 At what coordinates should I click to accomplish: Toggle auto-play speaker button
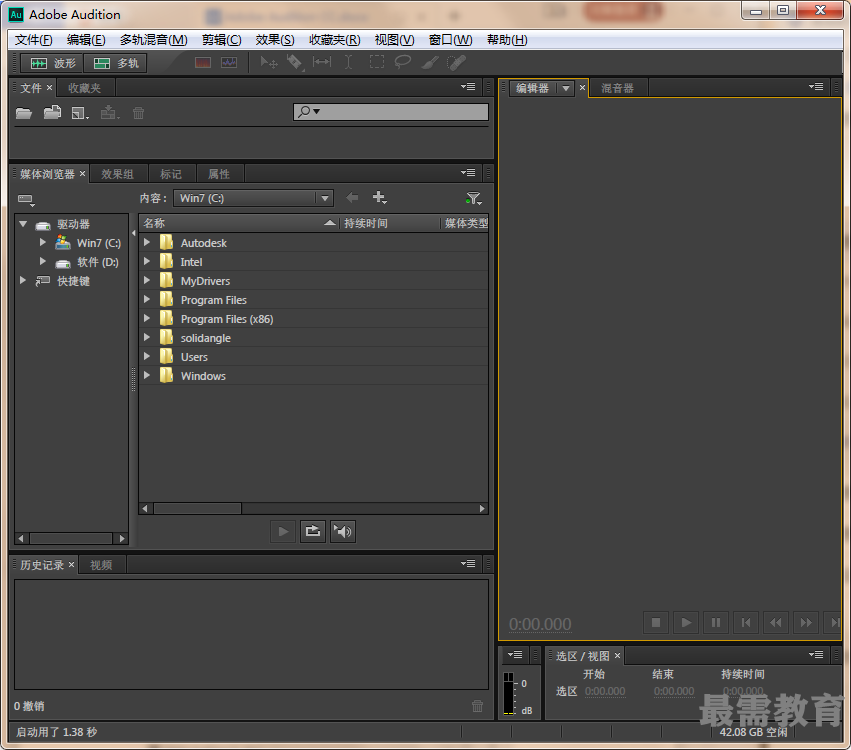point(342,531)
